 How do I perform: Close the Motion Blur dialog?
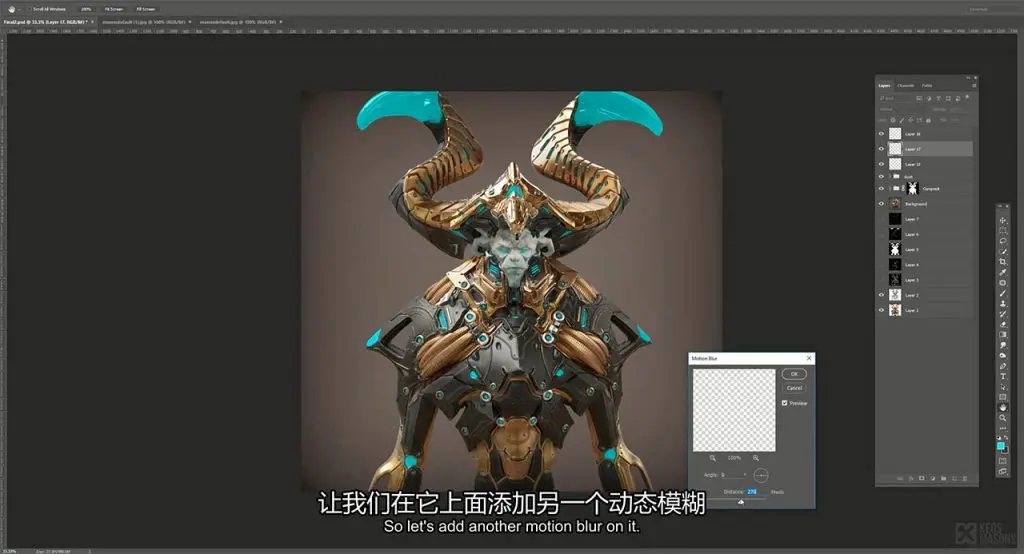click(x=809, y=358)
